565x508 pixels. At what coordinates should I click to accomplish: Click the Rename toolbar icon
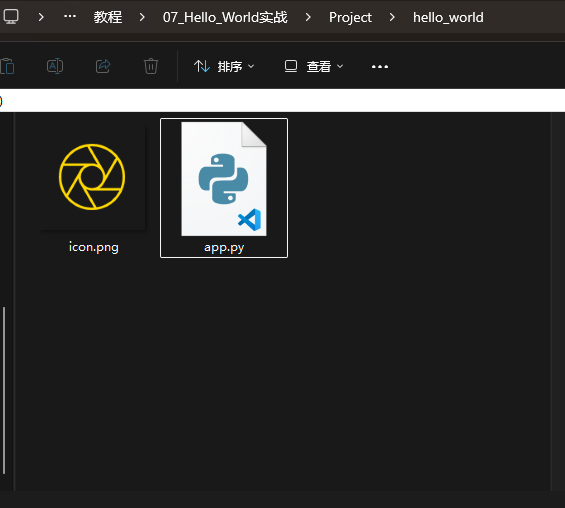55,66
